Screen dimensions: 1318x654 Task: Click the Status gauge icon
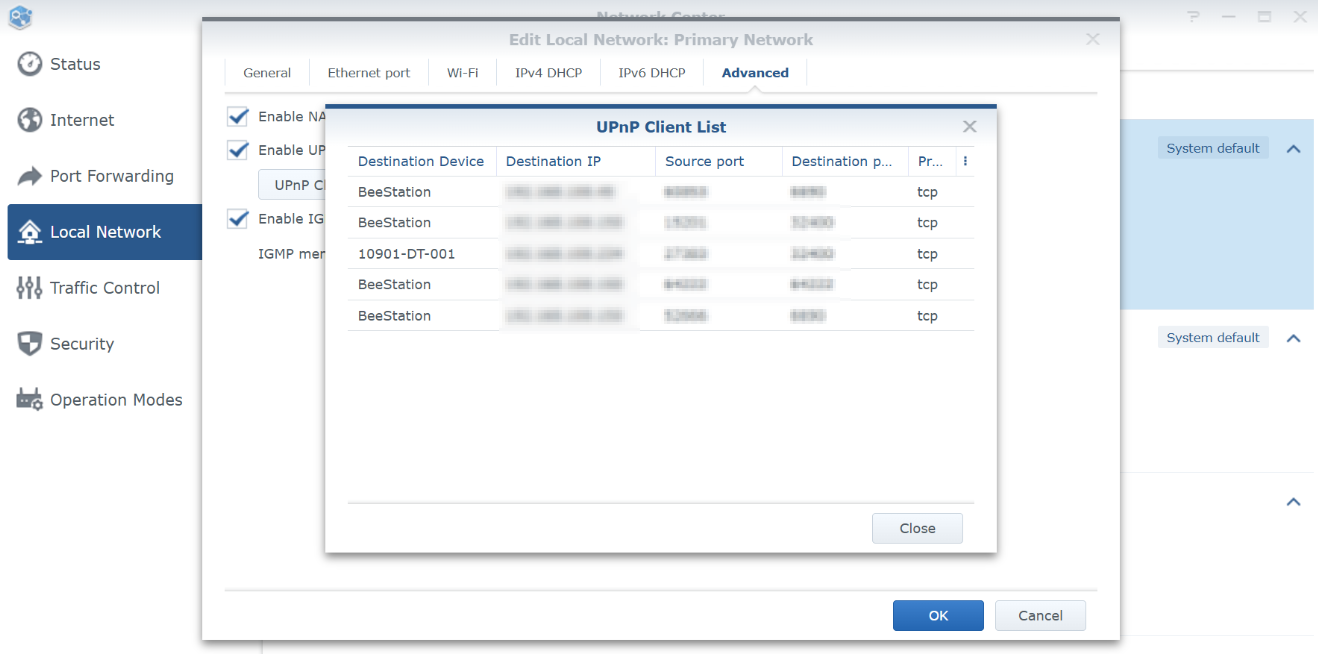(30, 64)
